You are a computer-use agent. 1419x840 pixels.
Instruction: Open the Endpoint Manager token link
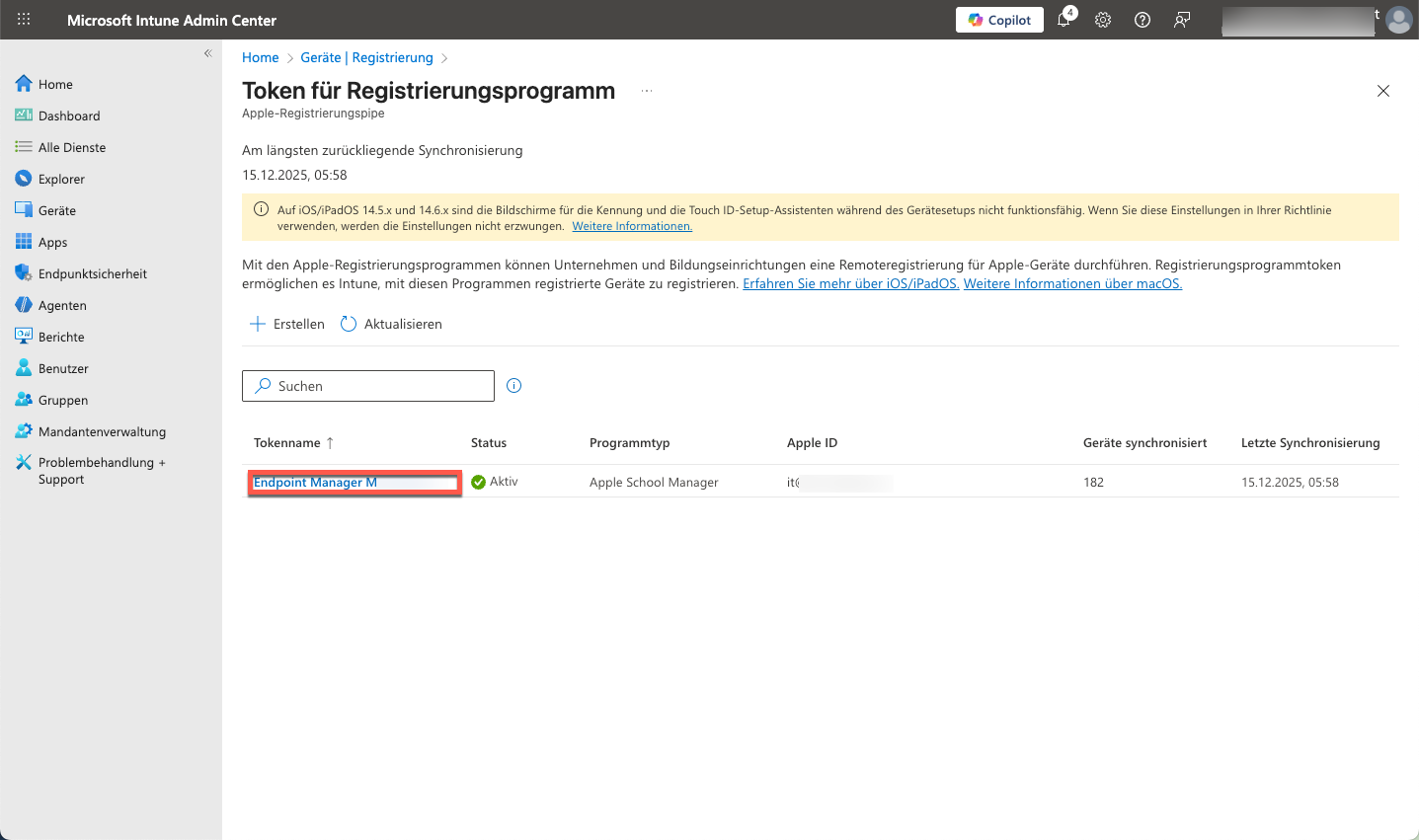(315, 483)
